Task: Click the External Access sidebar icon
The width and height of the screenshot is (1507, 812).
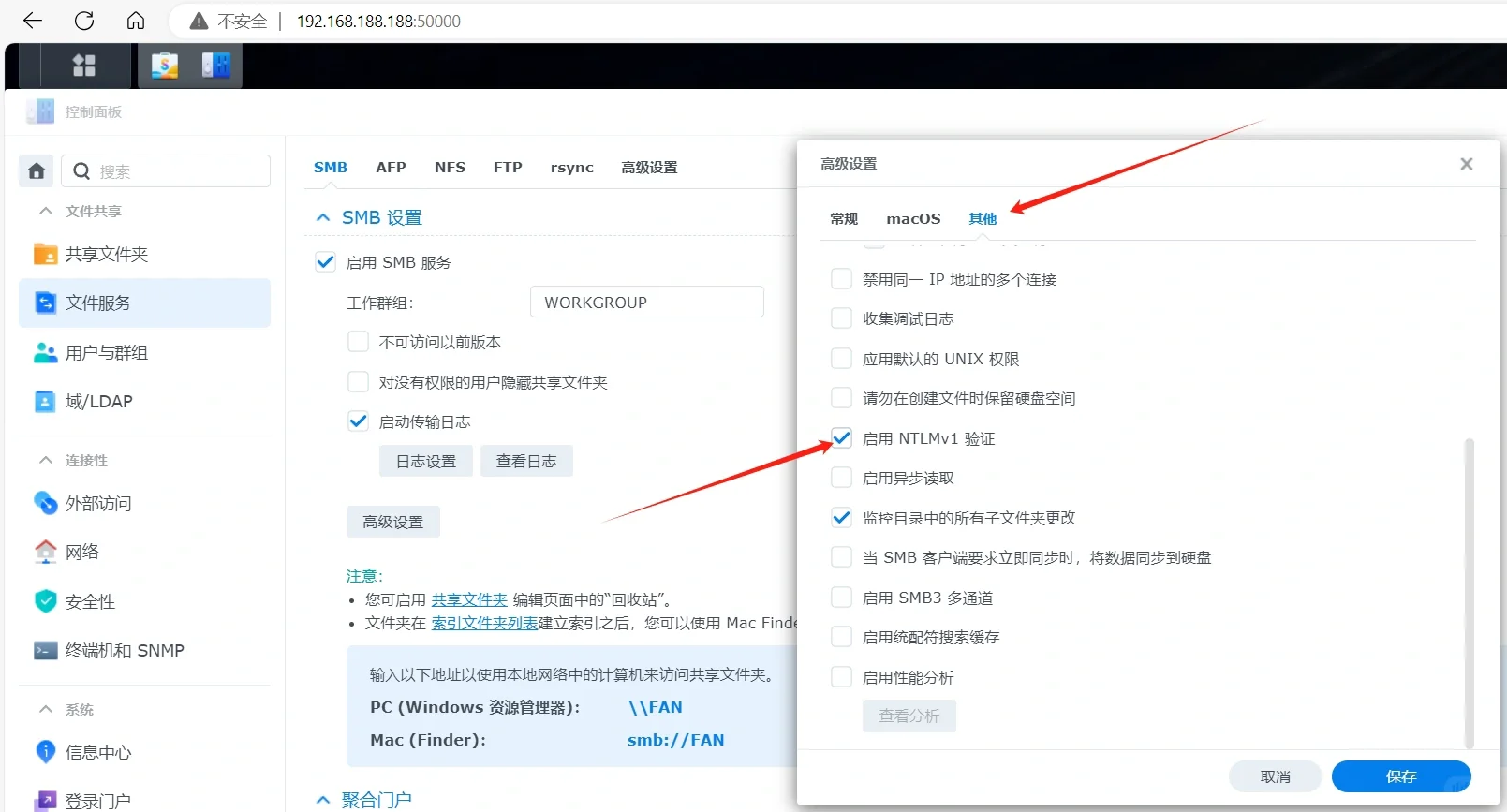Action: point(45,503)
